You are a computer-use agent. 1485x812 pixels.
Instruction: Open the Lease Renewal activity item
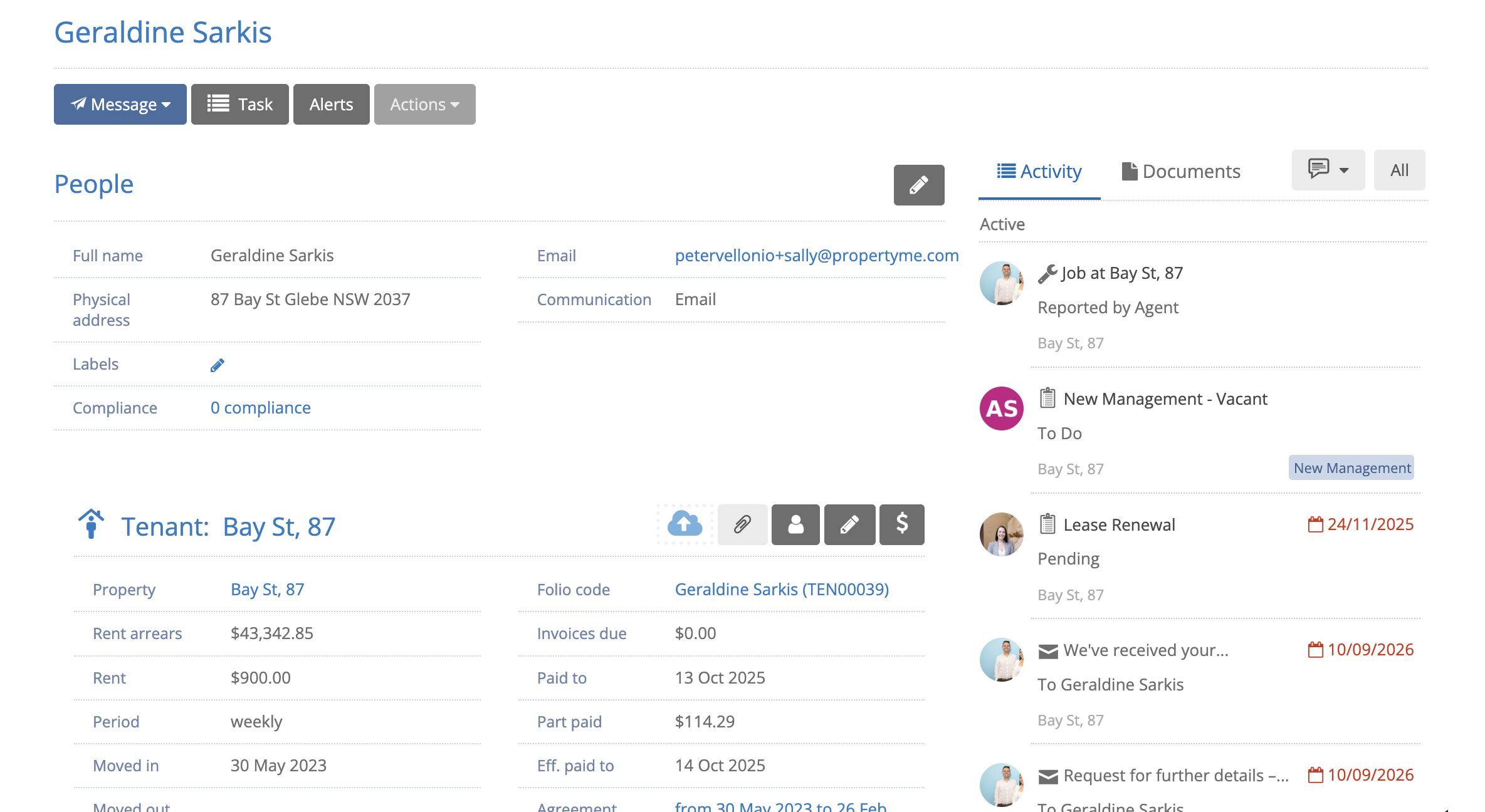click(x=1120, y=524)
